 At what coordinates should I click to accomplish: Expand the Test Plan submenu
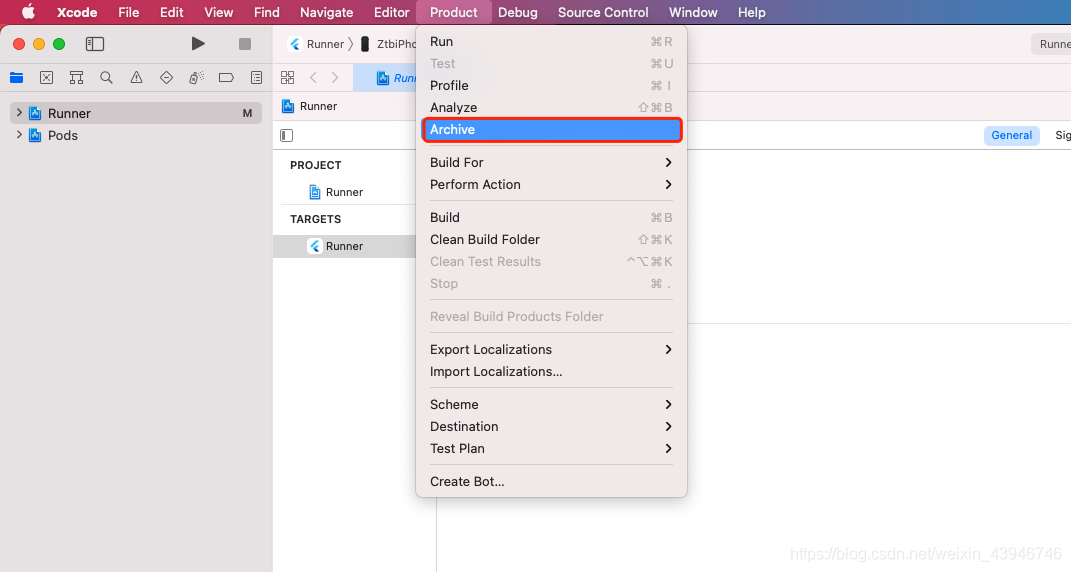[x=551, y=448]
